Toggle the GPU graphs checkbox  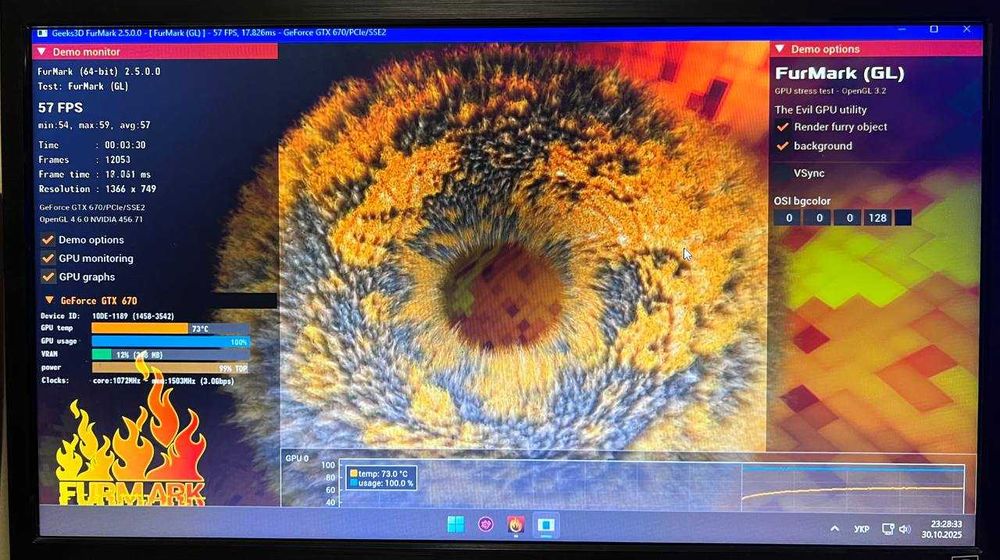click(x=48, y=277)
